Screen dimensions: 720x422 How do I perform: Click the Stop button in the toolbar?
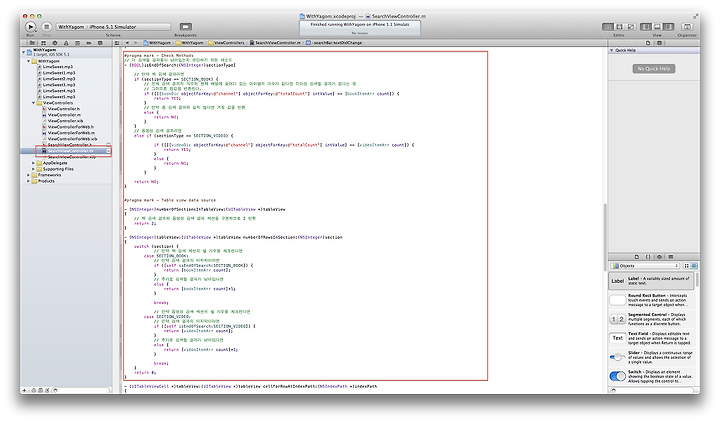click(46, 27)
